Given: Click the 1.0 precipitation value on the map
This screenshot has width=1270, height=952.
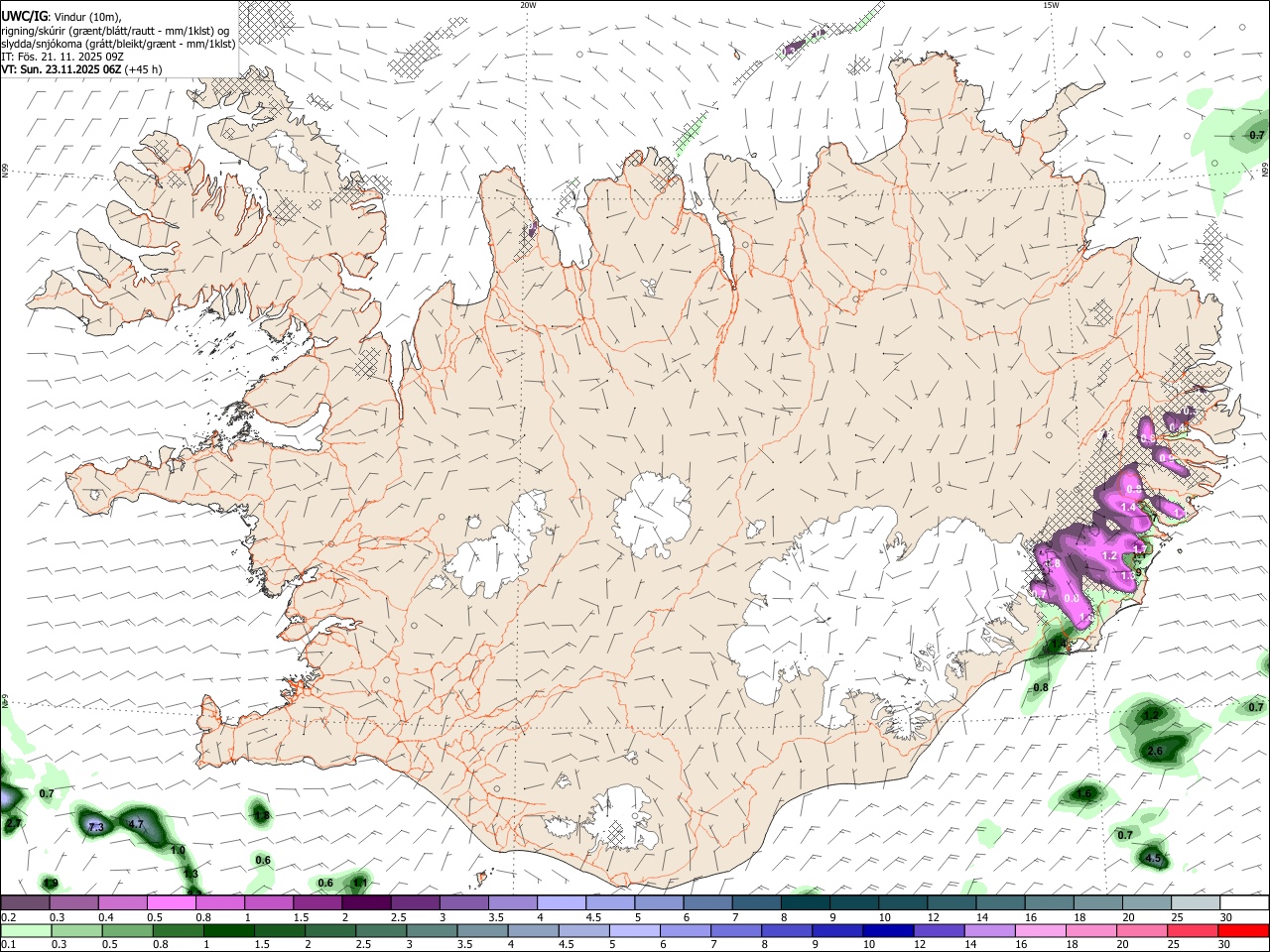Looking at the screenshot, I should (178, 851).
